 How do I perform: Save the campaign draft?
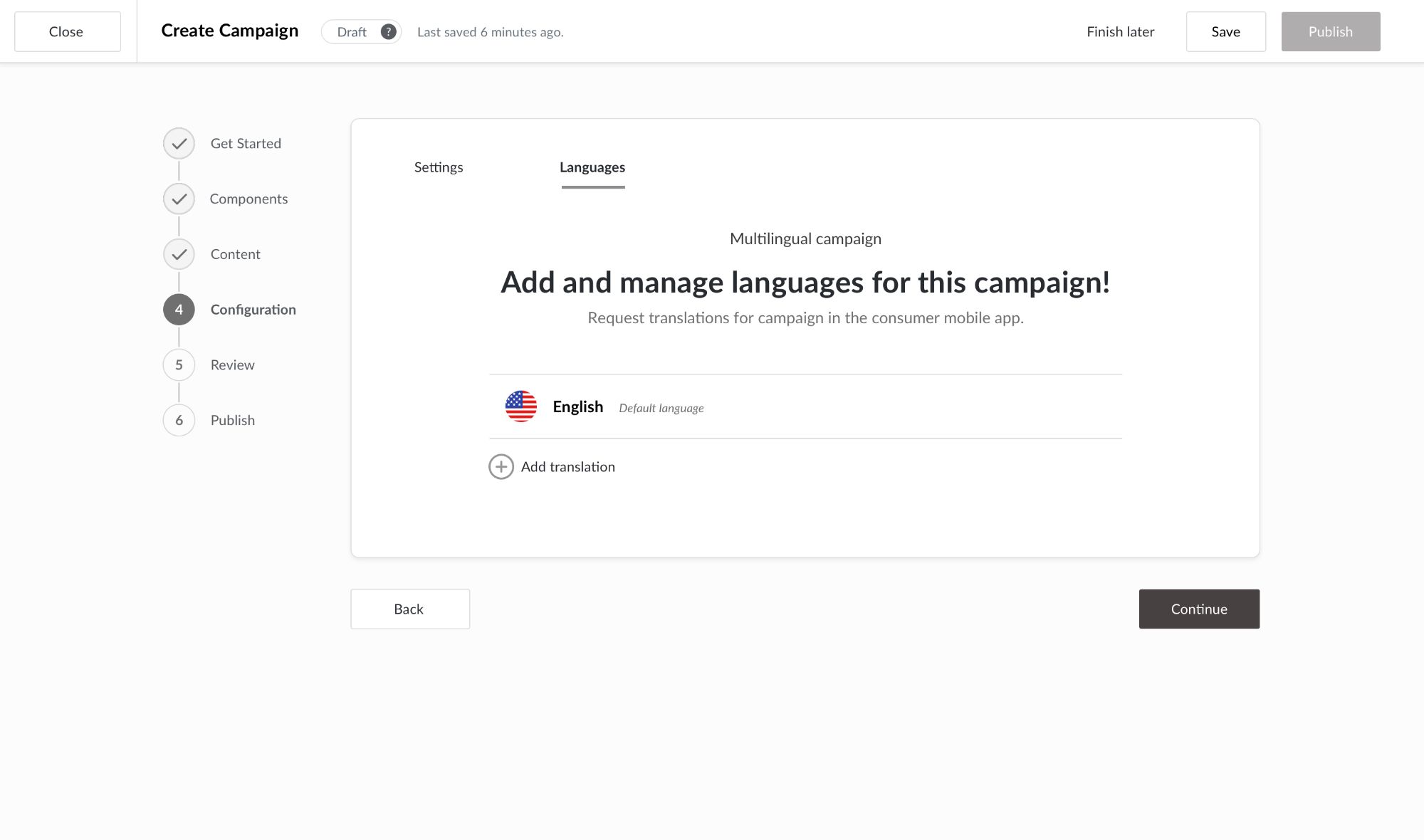click(1225, 31)
